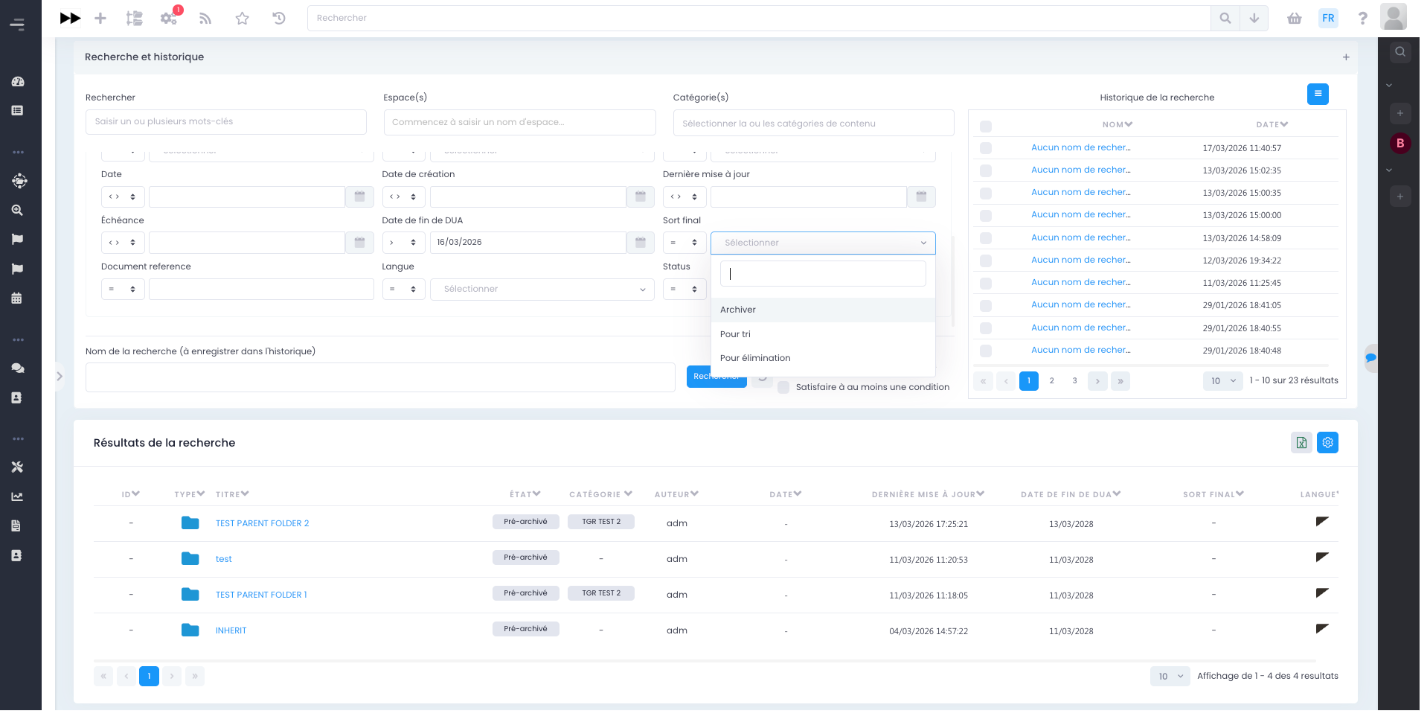Open operator dropdown for Date de fin de DUA
The image size is (1420, 711).
coord(404,243)
